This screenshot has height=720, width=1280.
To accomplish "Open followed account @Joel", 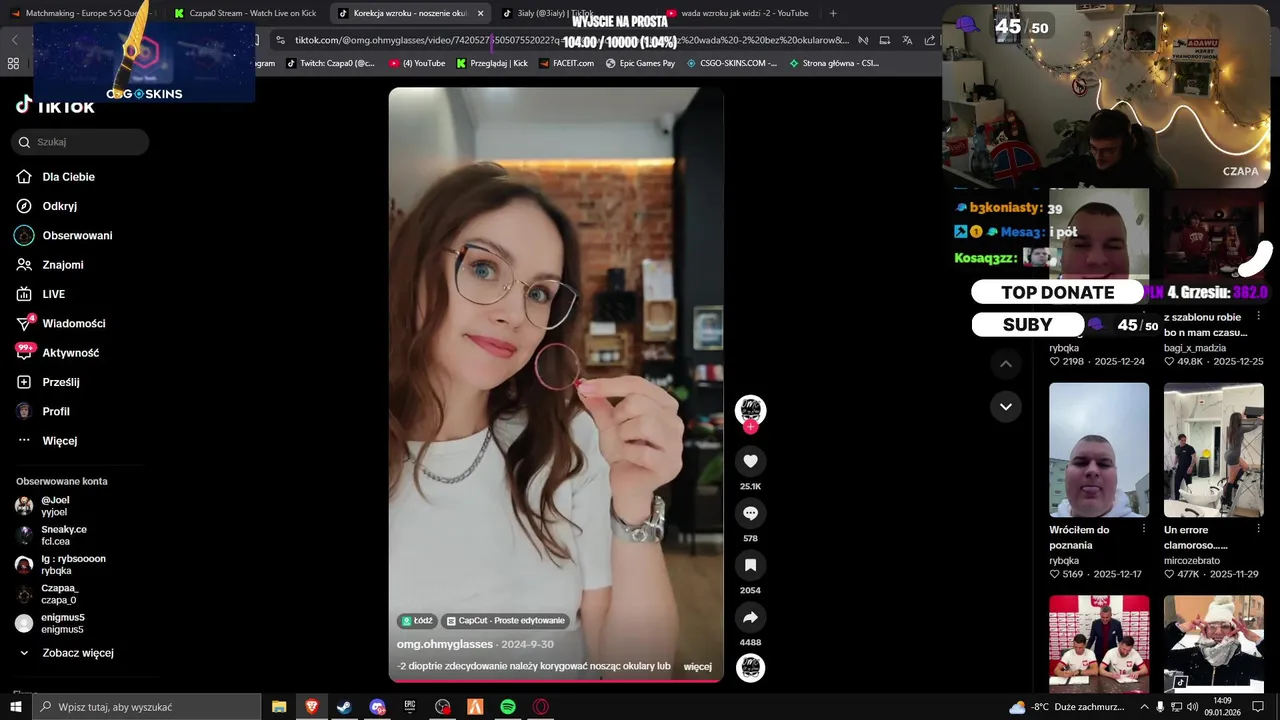I will [55, 506].
